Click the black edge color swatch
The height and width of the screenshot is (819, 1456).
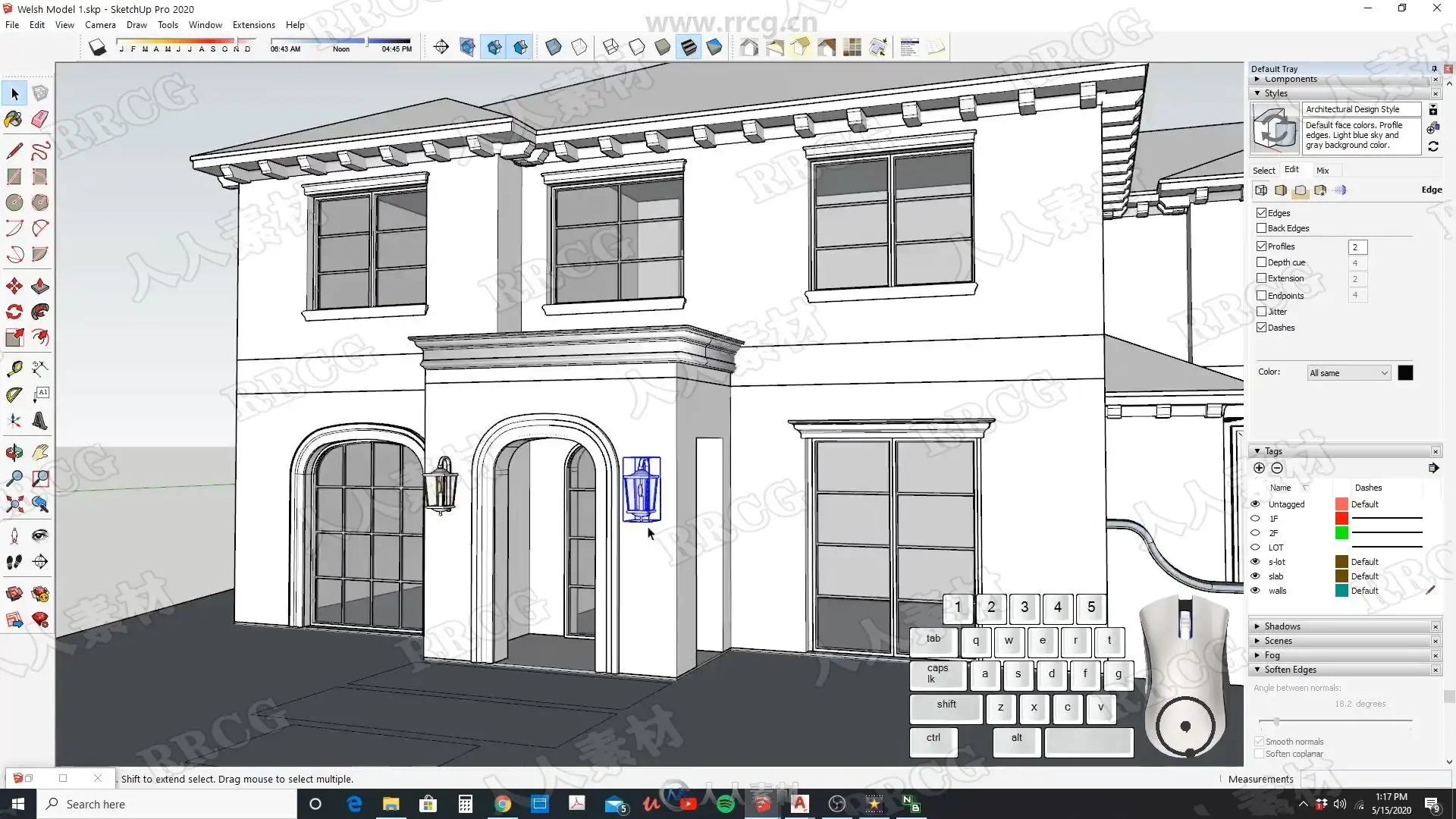pyautogui.click(x=1405, y=373)
